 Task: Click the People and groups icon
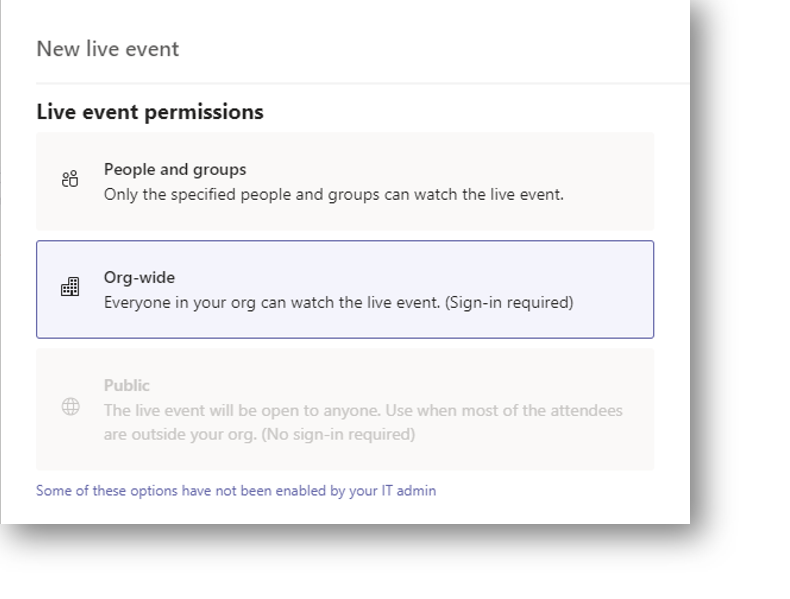(70, 180)
